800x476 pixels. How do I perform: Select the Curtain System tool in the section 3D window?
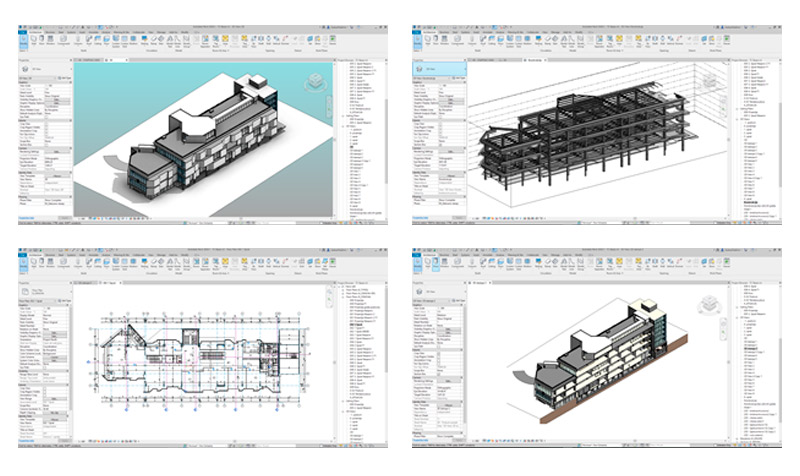[x=510, y=264]
